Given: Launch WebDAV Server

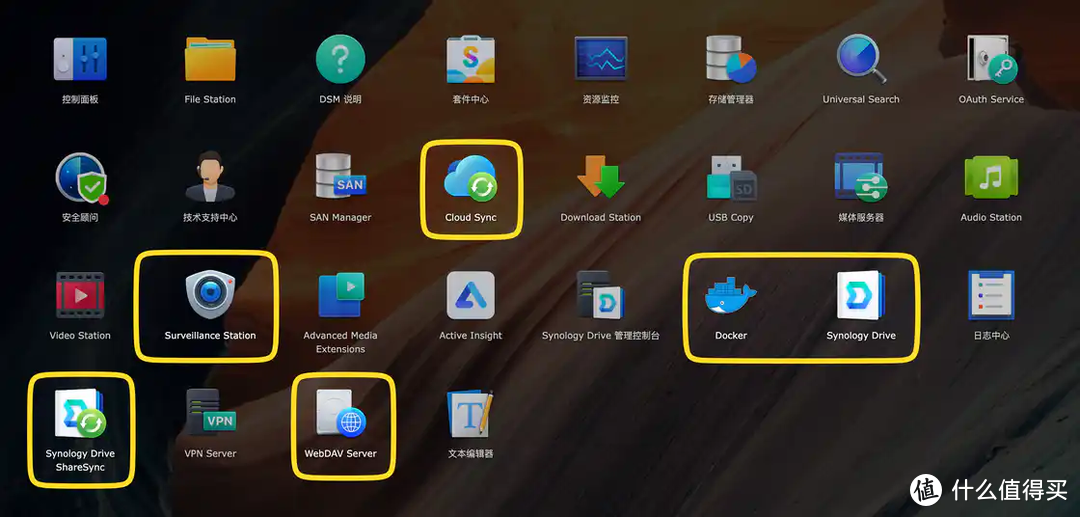Looking at the screenshot, I should 340,413.
